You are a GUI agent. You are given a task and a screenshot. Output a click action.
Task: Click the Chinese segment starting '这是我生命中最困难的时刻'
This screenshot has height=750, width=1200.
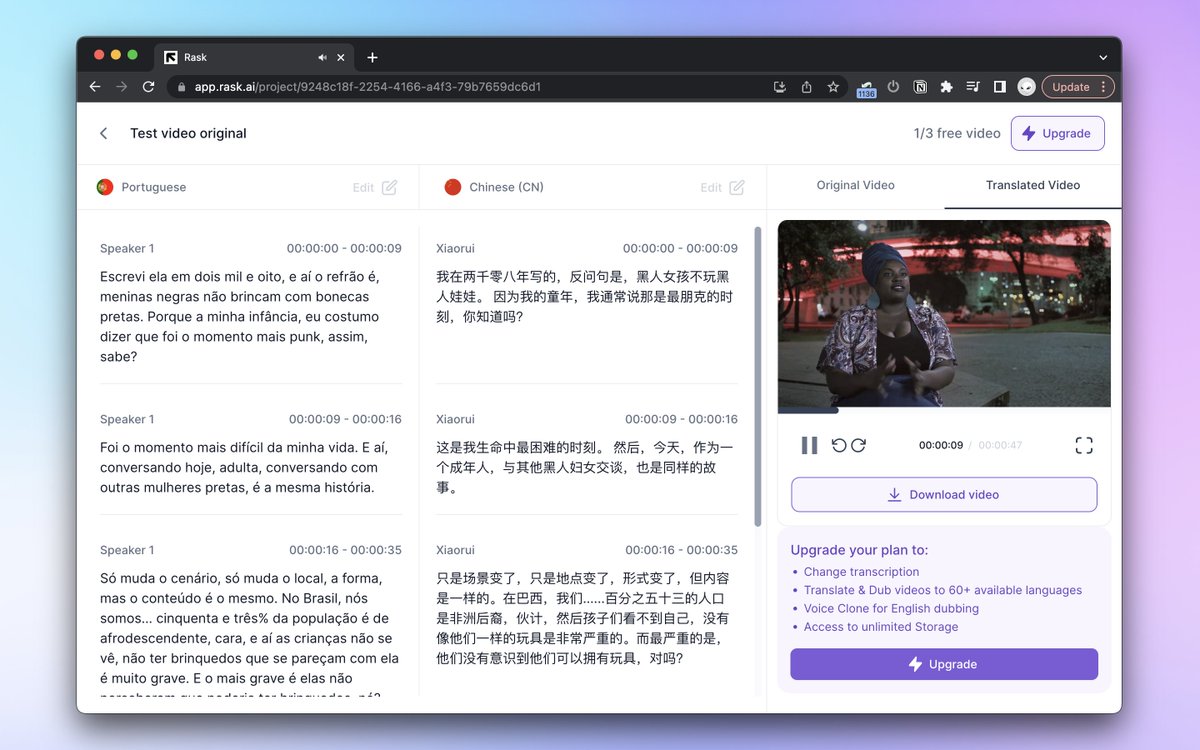pos(585,468)
